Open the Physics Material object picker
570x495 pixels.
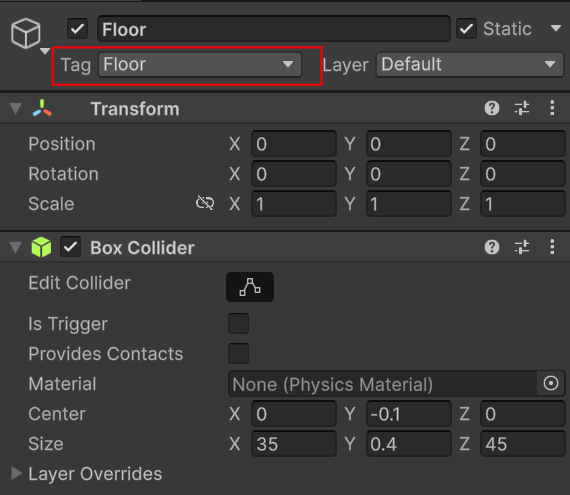pyautogui.click(x=551, y=383)
